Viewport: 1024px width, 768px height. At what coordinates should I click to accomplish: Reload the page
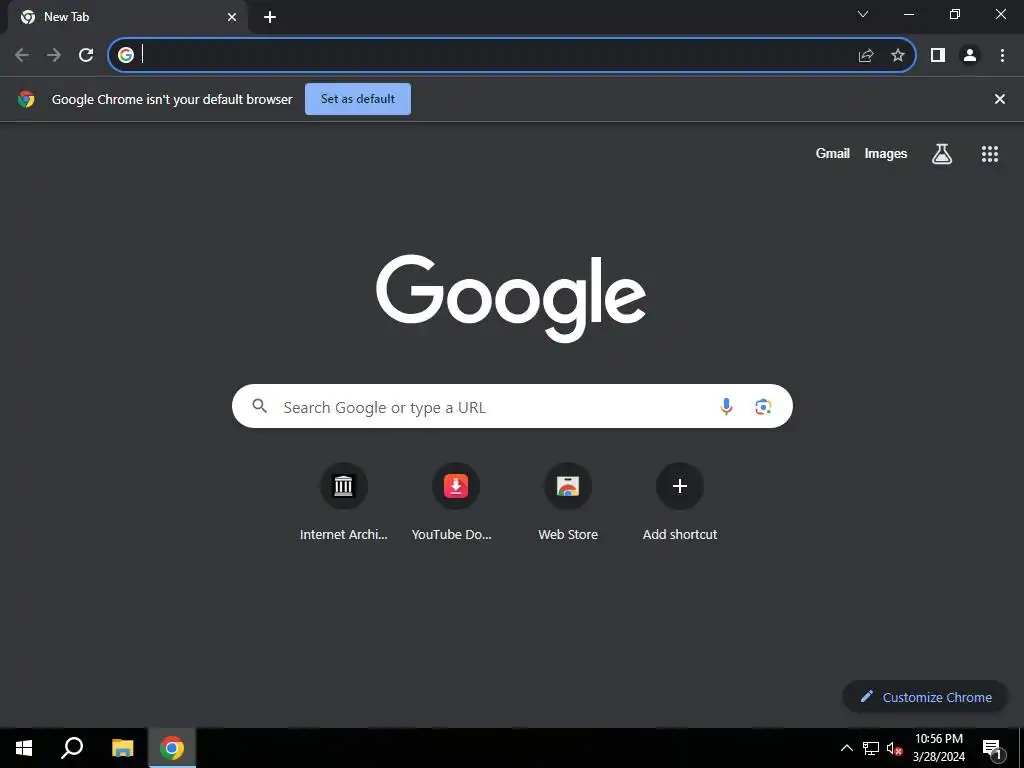(86, 55)
